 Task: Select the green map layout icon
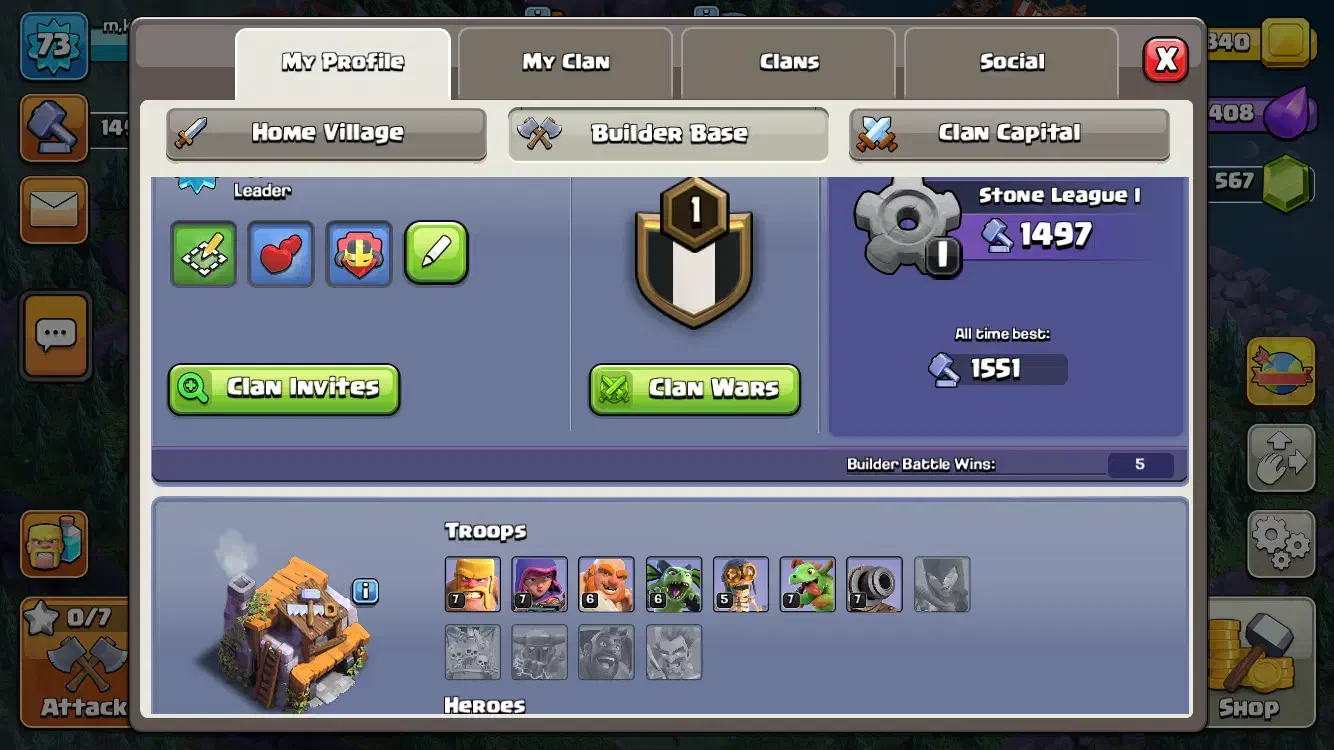pyautogui.click(x=203, y=254)
